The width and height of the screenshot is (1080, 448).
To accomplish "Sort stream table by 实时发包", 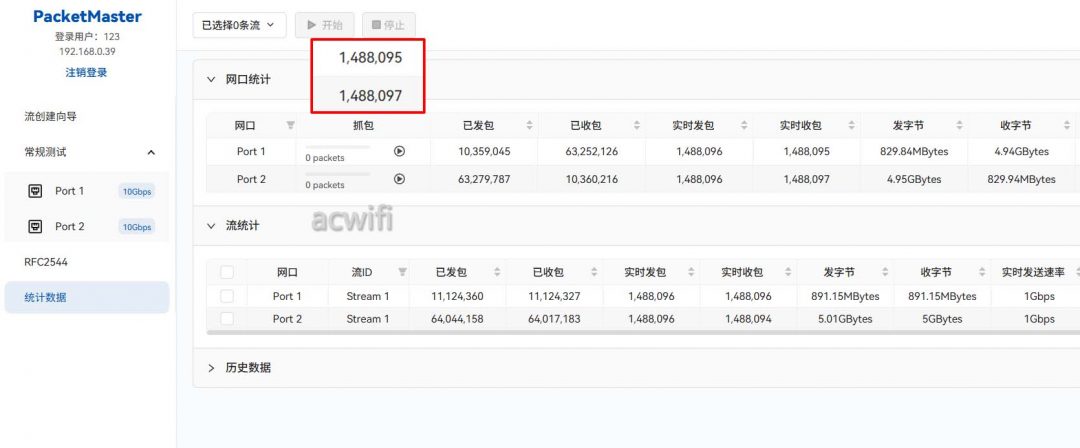I will coord(691,272).
